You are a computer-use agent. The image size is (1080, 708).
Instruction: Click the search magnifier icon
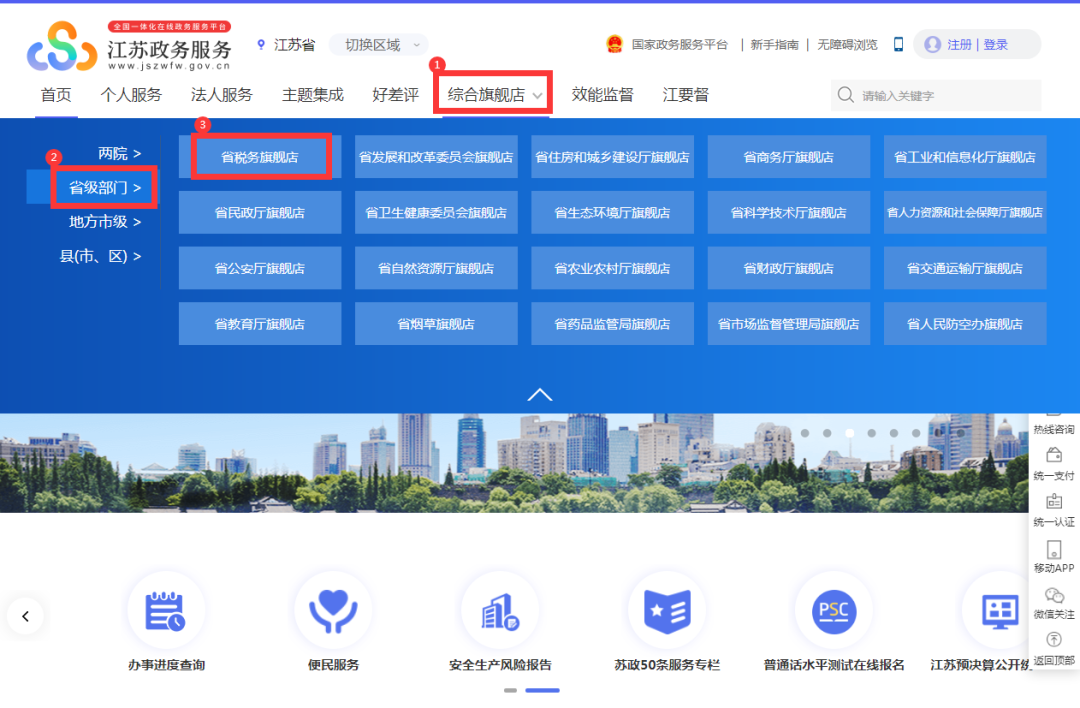click(845, 94)
